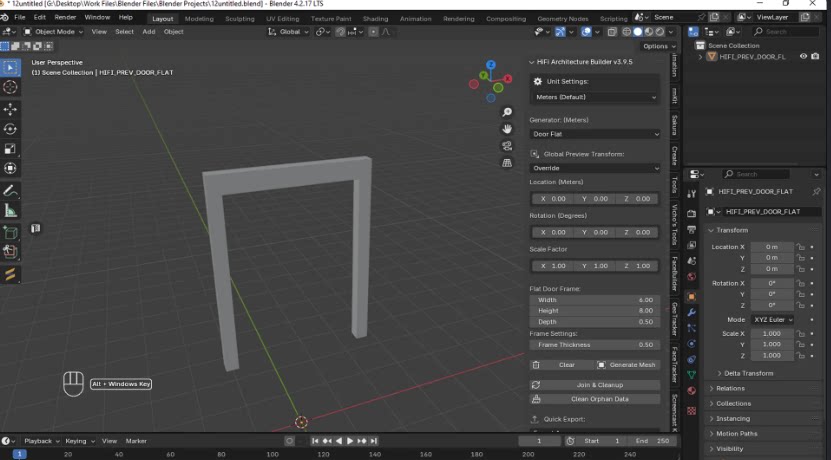Open the Render menu
Viewport: 831px width, 460px height.
tap(65, 17)
